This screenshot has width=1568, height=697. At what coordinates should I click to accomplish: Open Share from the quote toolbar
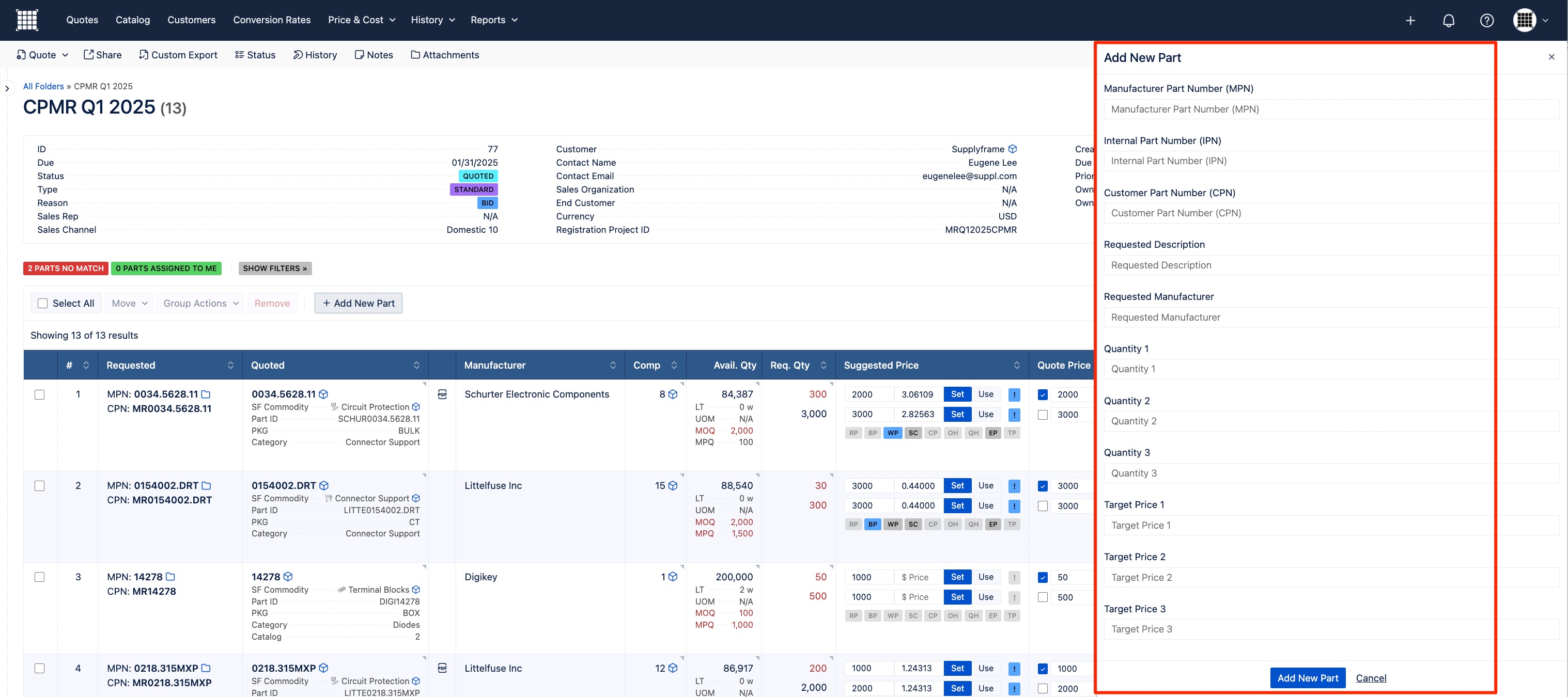click(102, 55)
